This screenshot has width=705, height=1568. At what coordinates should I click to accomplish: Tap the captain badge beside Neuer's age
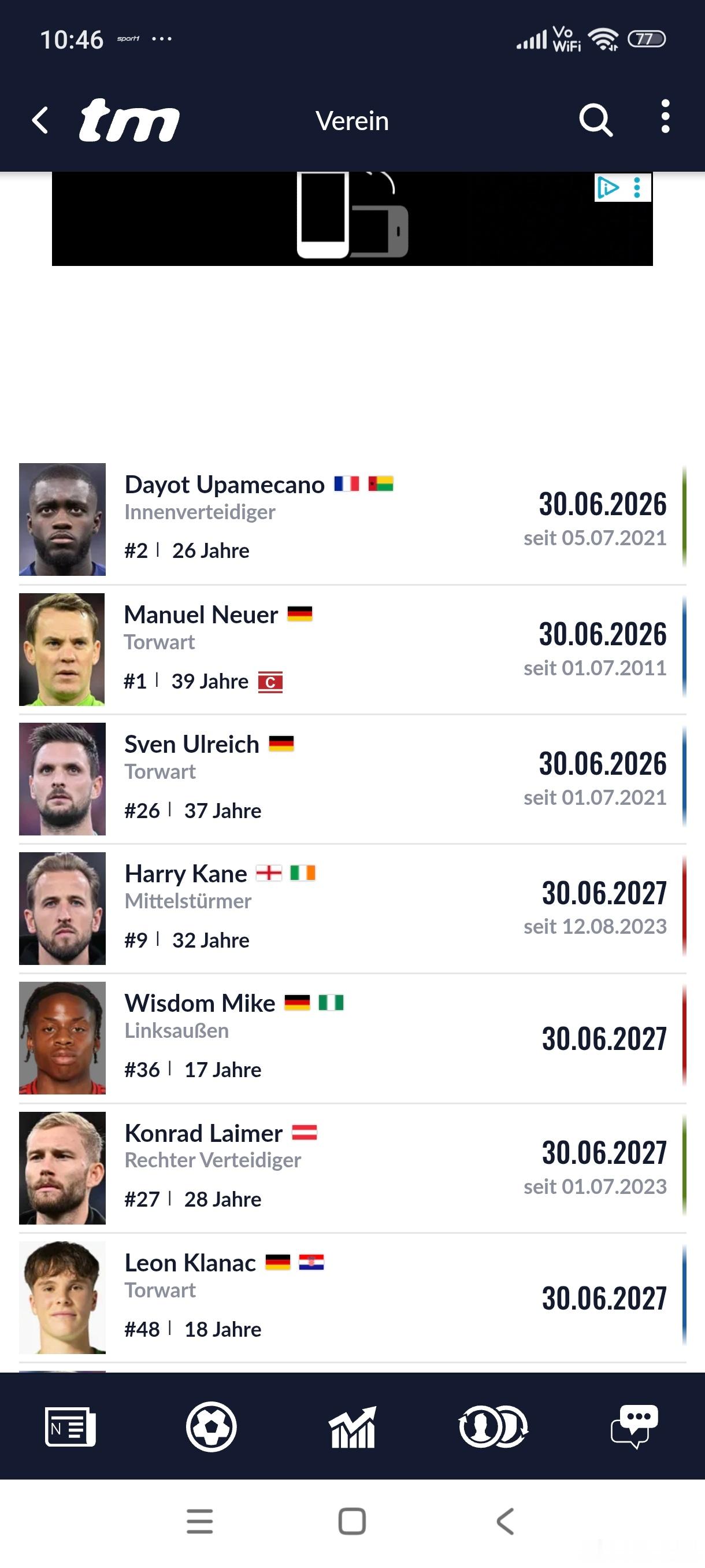click(270, 682)
